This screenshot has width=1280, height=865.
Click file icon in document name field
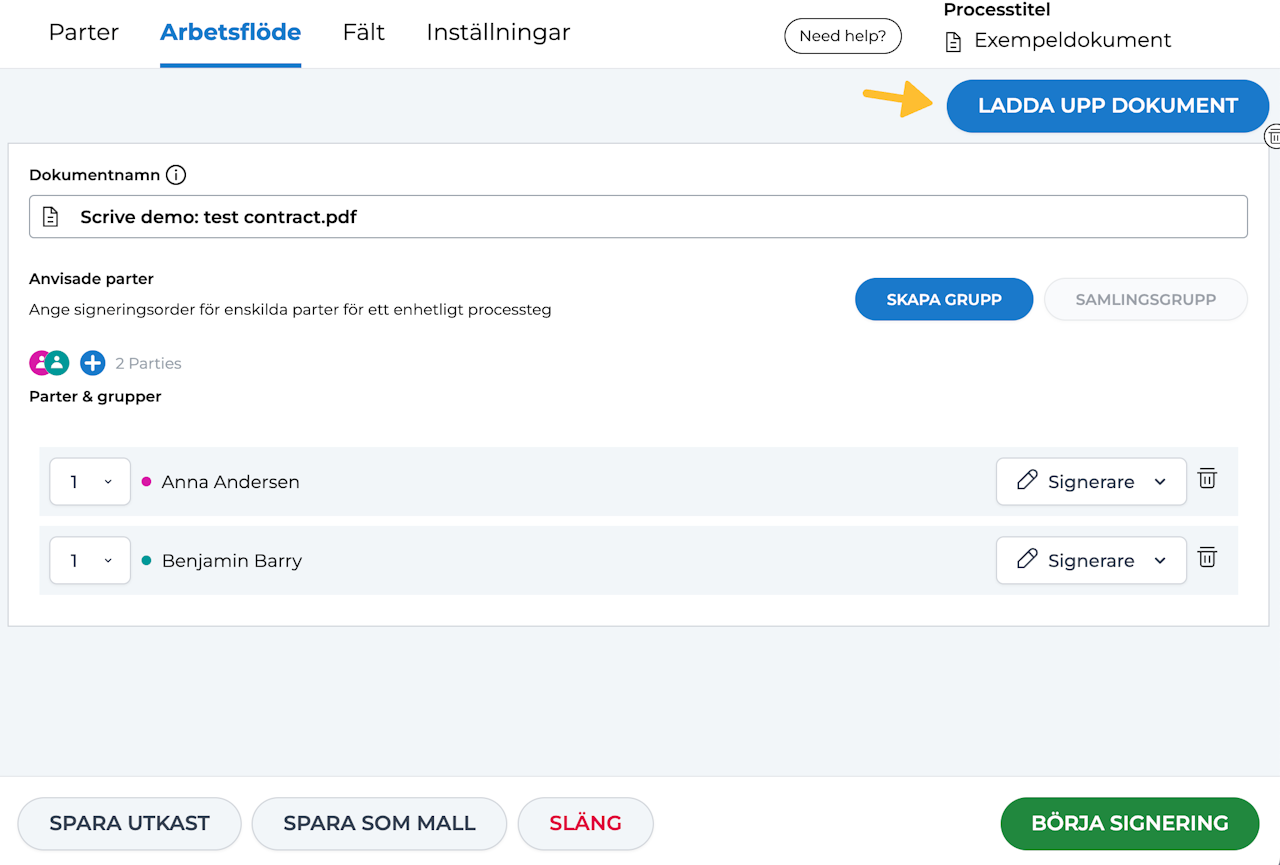[51, 217]
